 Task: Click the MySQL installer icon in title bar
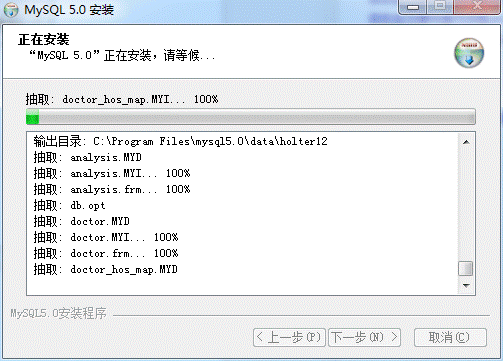[11, 10]
